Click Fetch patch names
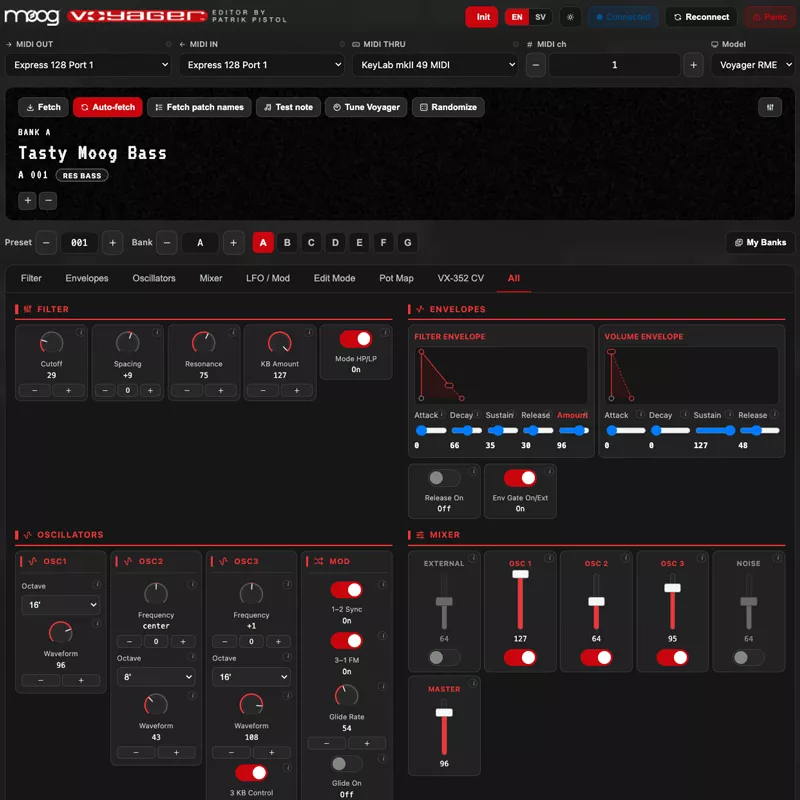This screenshot has height=800, width=800. [199, 107]
